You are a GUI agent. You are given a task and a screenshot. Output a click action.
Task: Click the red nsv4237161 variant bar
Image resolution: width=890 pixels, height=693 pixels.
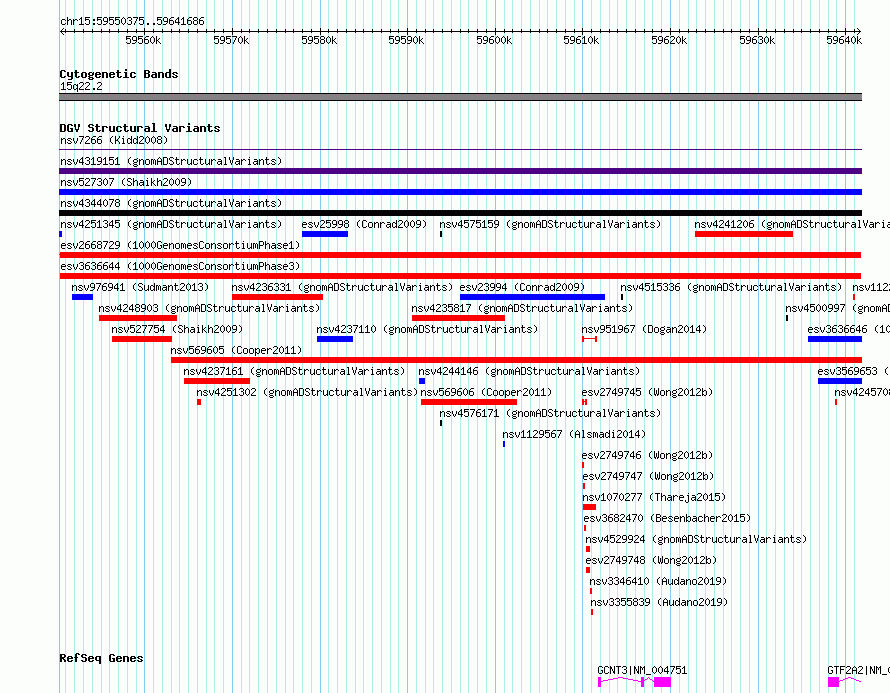click(217, 381)
